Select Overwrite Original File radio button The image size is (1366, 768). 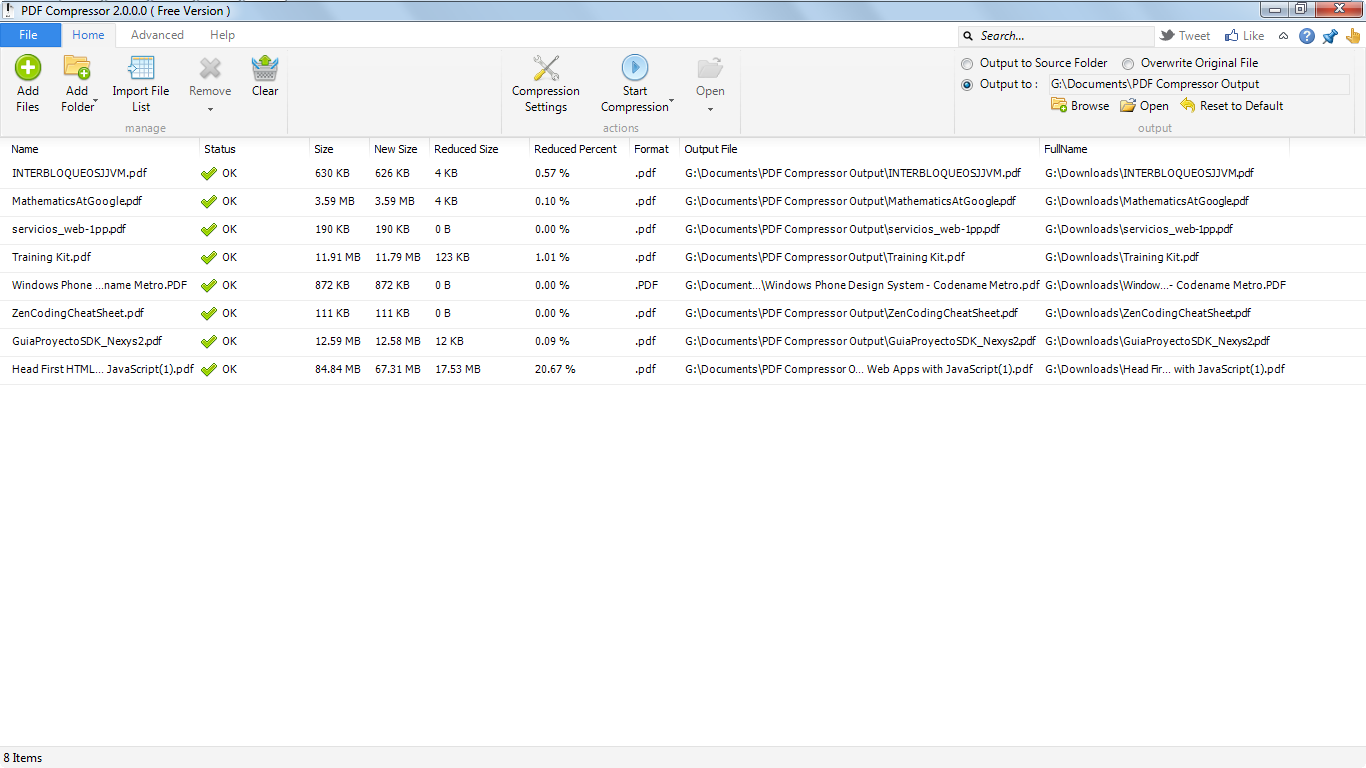(1128, 63)
